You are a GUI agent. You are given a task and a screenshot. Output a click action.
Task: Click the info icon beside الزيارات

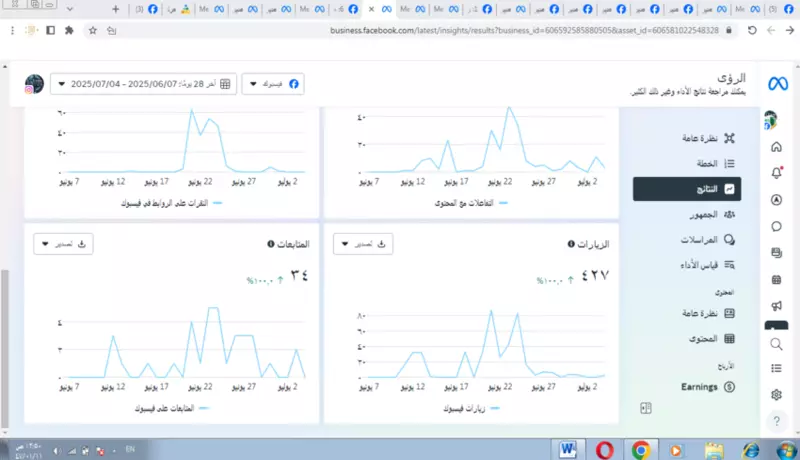pyautogui.click(x=571, y=244)
